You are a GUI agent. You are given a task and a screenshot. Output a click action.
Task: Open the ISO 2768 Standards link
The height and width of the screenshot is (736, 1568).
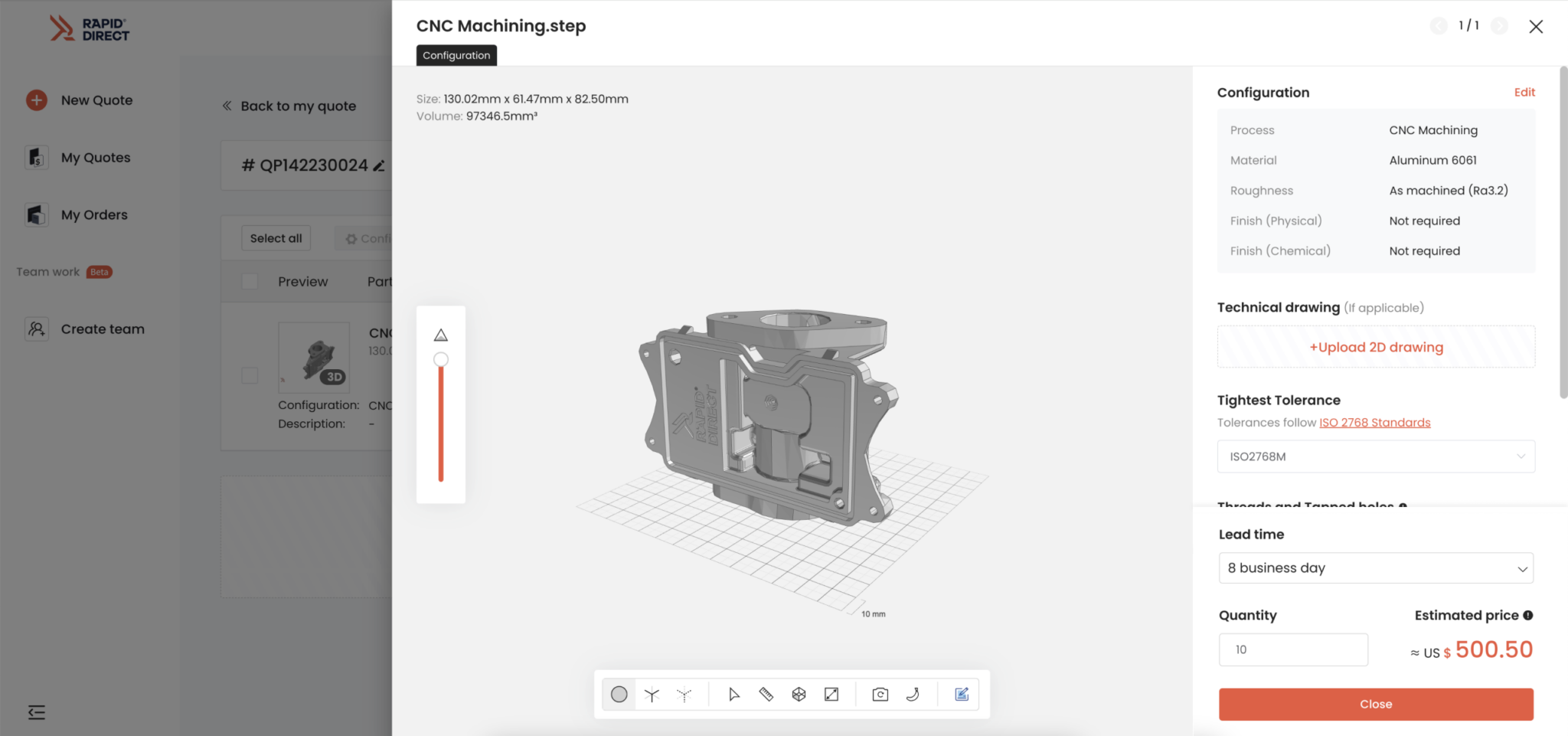pos(1374,422)
